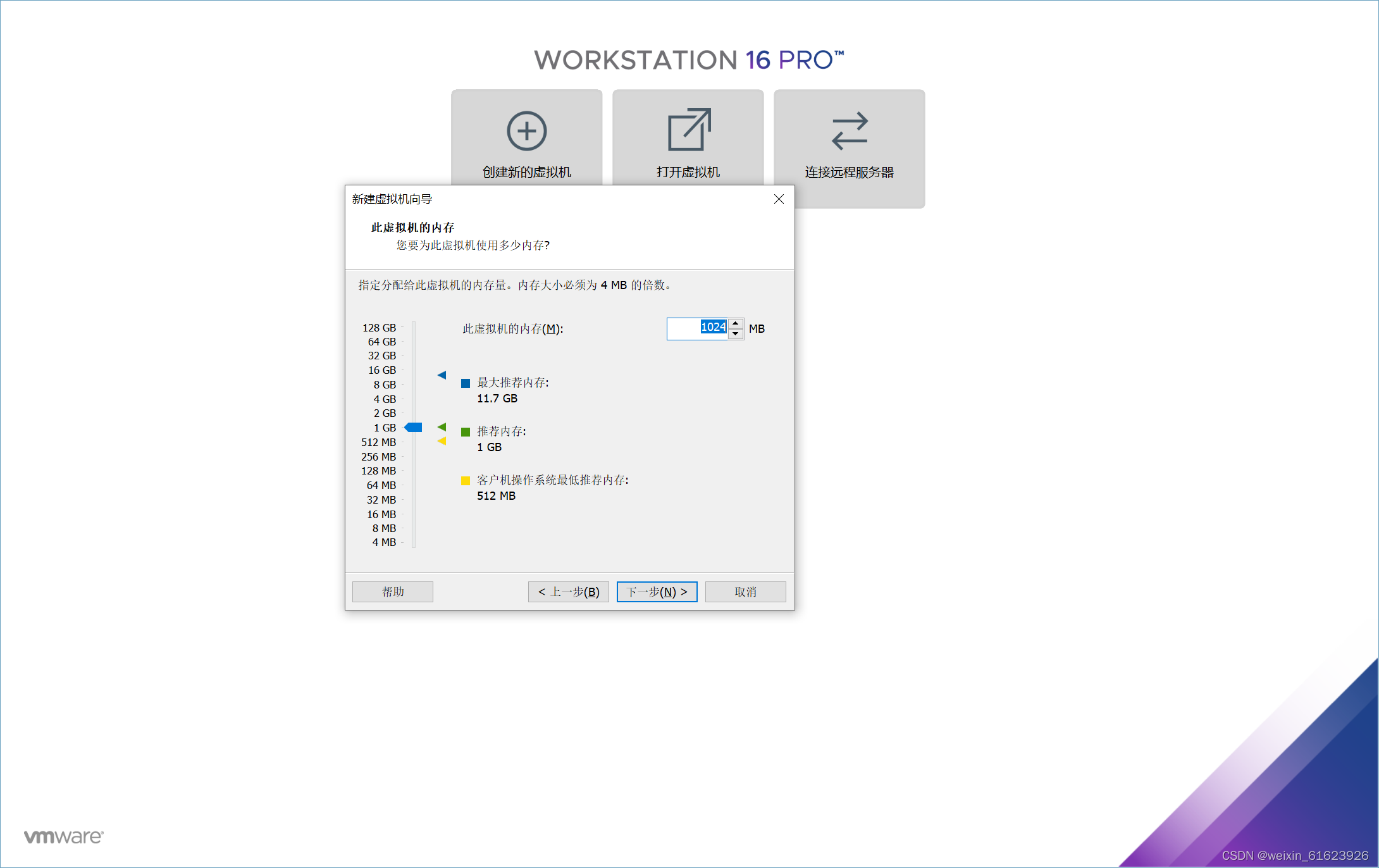Click the yellow legend square for minimum memory
Viewport: 1379px width, 868px height.
(x=466, y=481)
